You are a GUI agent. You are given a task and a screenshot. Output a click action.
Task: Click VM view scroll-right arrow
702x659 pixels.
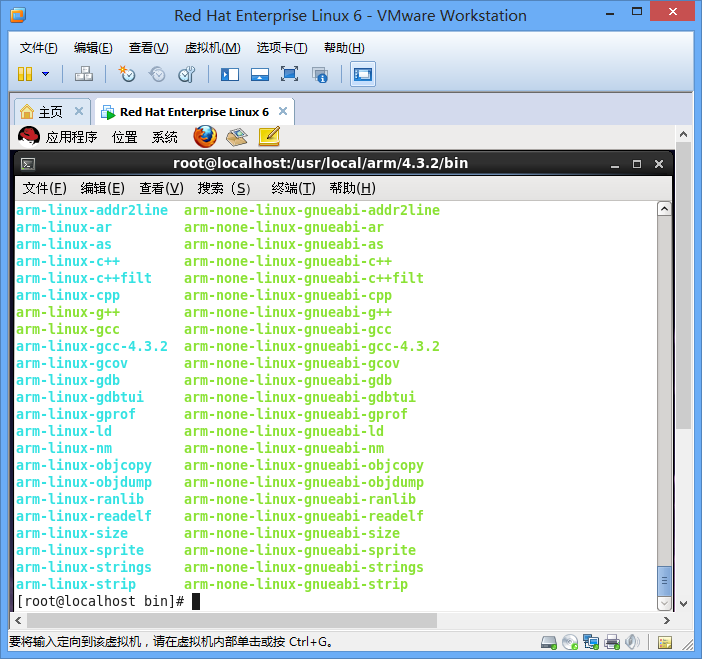[667, 620]
